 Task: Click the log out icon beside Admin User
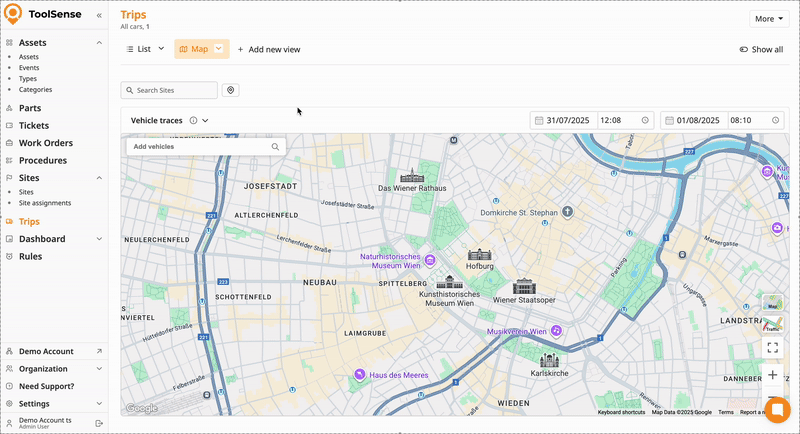[x=98, y=424]
